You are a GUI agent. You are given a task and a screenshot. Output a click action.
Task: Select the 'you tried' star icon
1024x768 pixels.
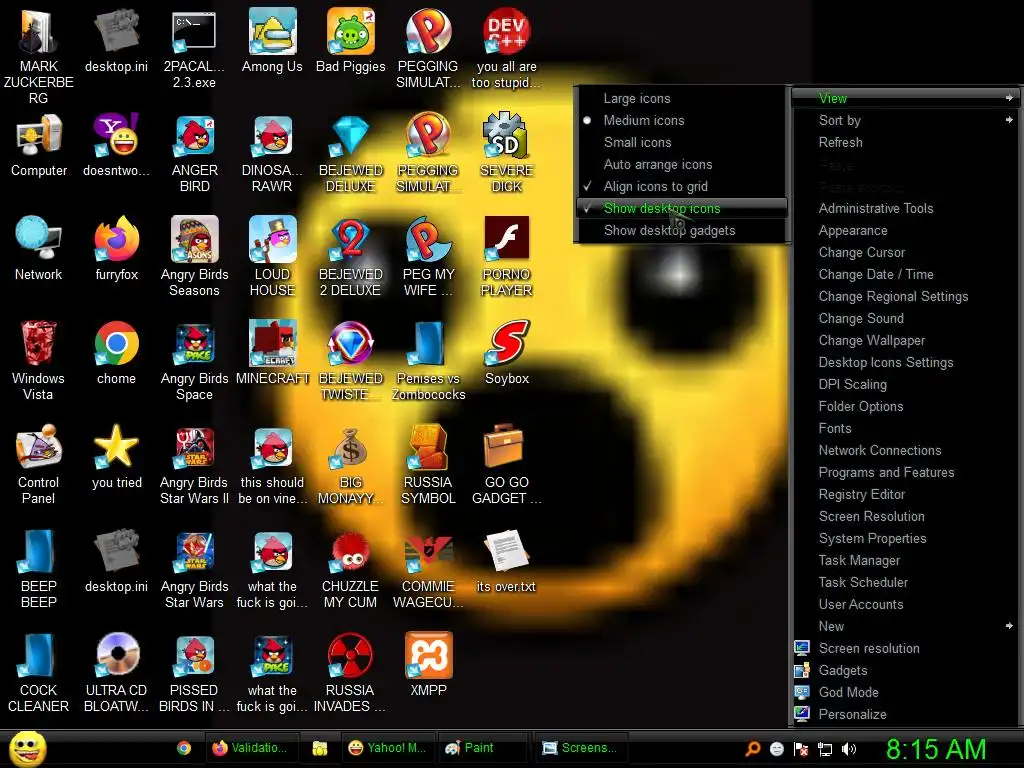coord(117,456)
